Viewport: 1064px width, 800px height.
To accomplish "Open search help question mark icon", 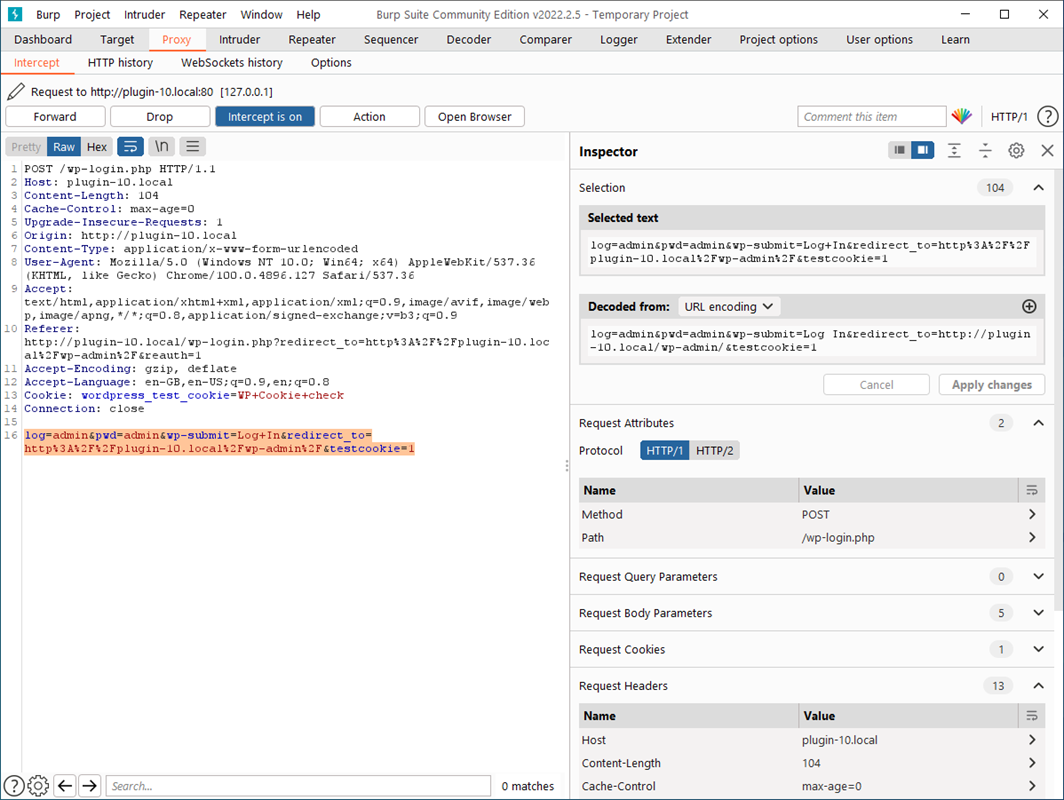I will [14, 786].
